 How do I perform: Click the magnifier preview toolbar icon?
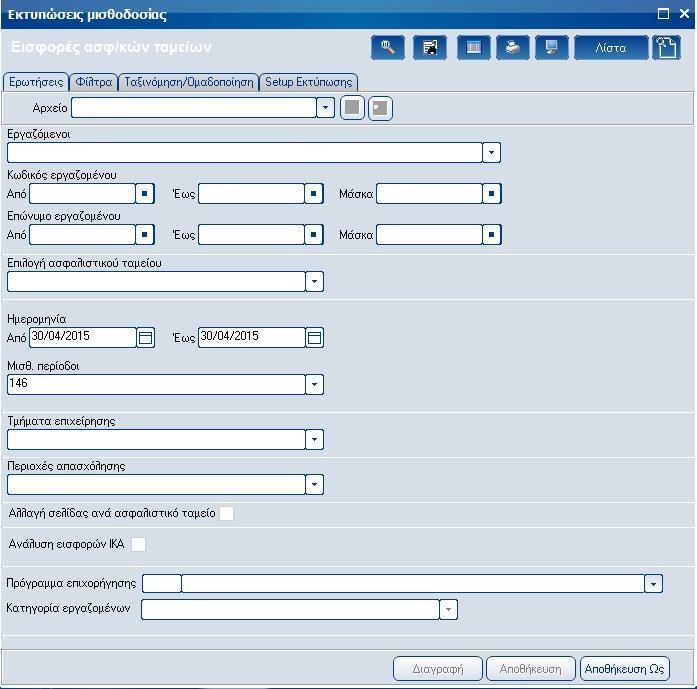click(x=388, y=47)
